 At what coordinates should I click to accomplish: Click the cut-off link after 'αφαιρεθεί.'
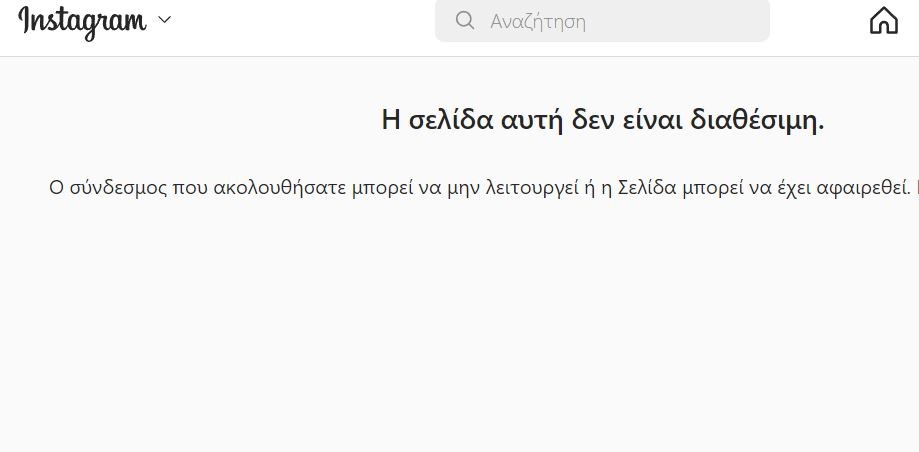[x=916, y=188]
